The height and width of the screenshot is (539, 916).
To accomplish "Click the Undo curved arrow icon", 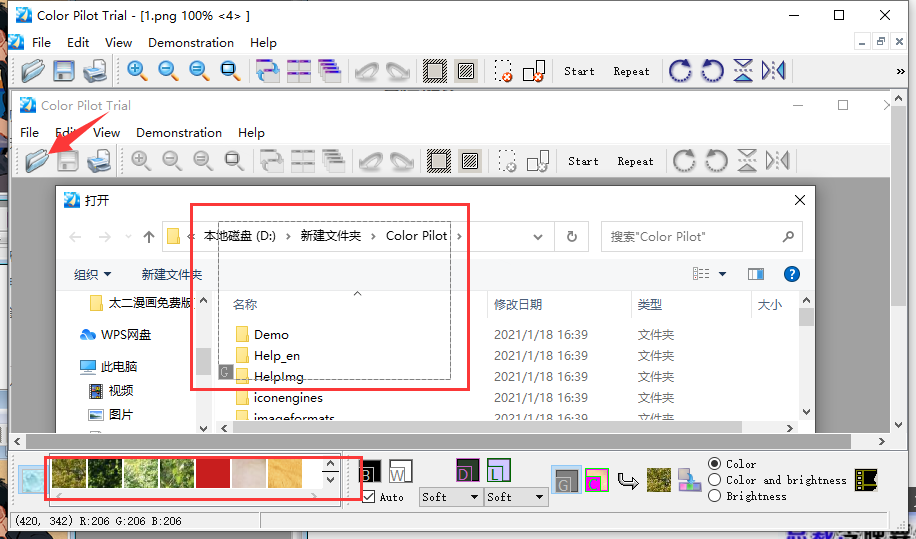I will pyautogui.click(x=367, y=71).
